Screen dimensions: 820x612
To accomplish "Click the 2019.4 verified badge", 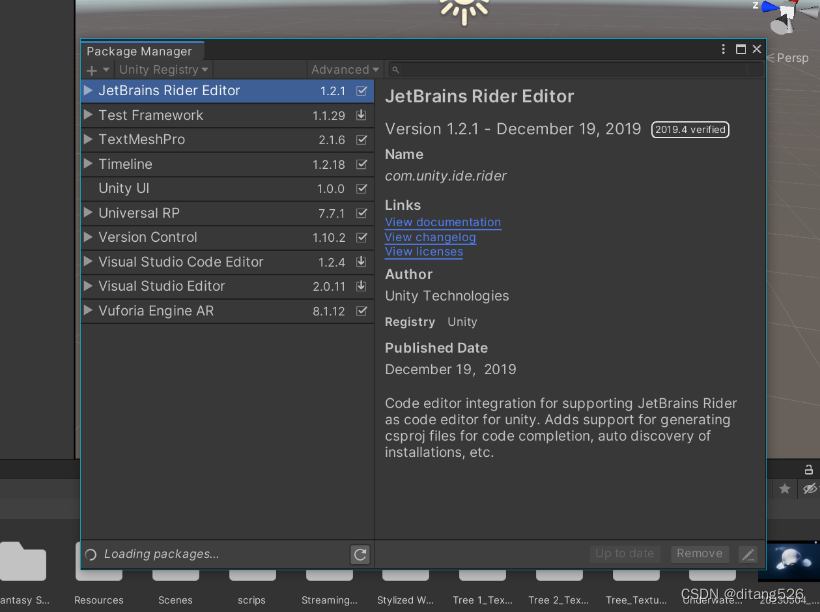I will pos(690,130).
